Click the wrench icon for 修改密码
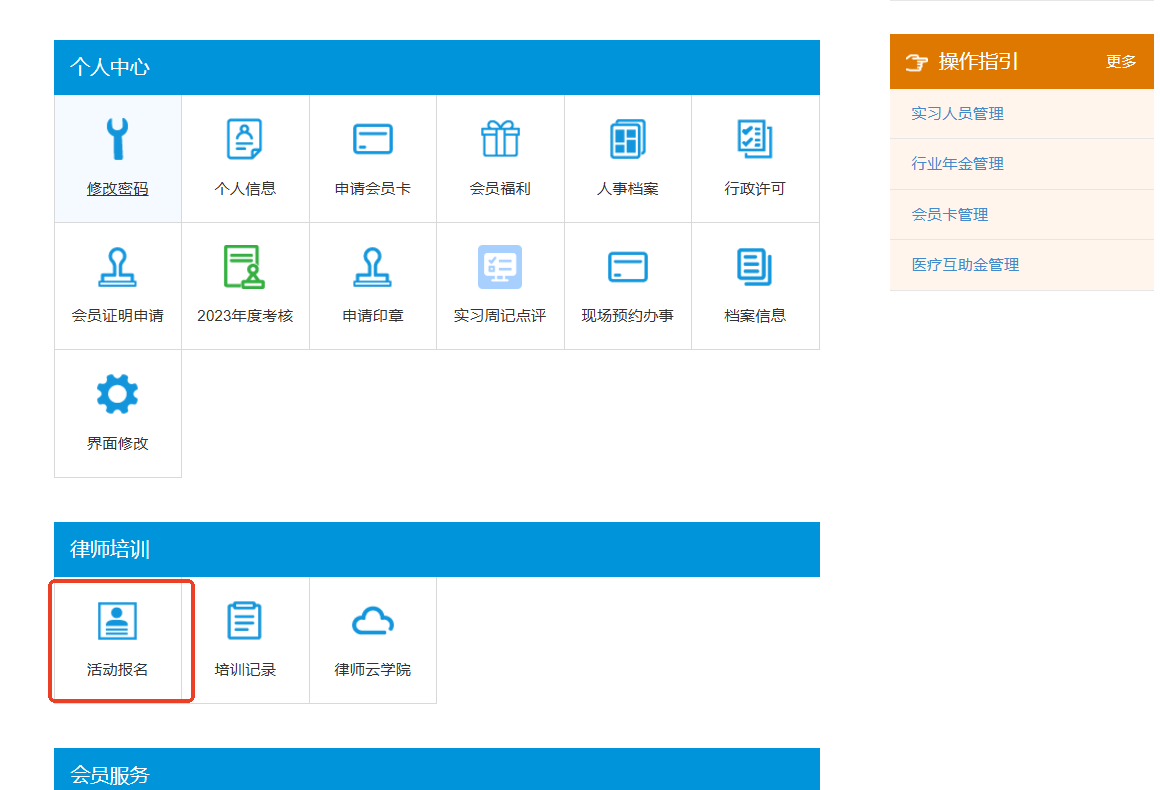Image resolution: width=1160 pixels, height=790 pixels. 118,139
